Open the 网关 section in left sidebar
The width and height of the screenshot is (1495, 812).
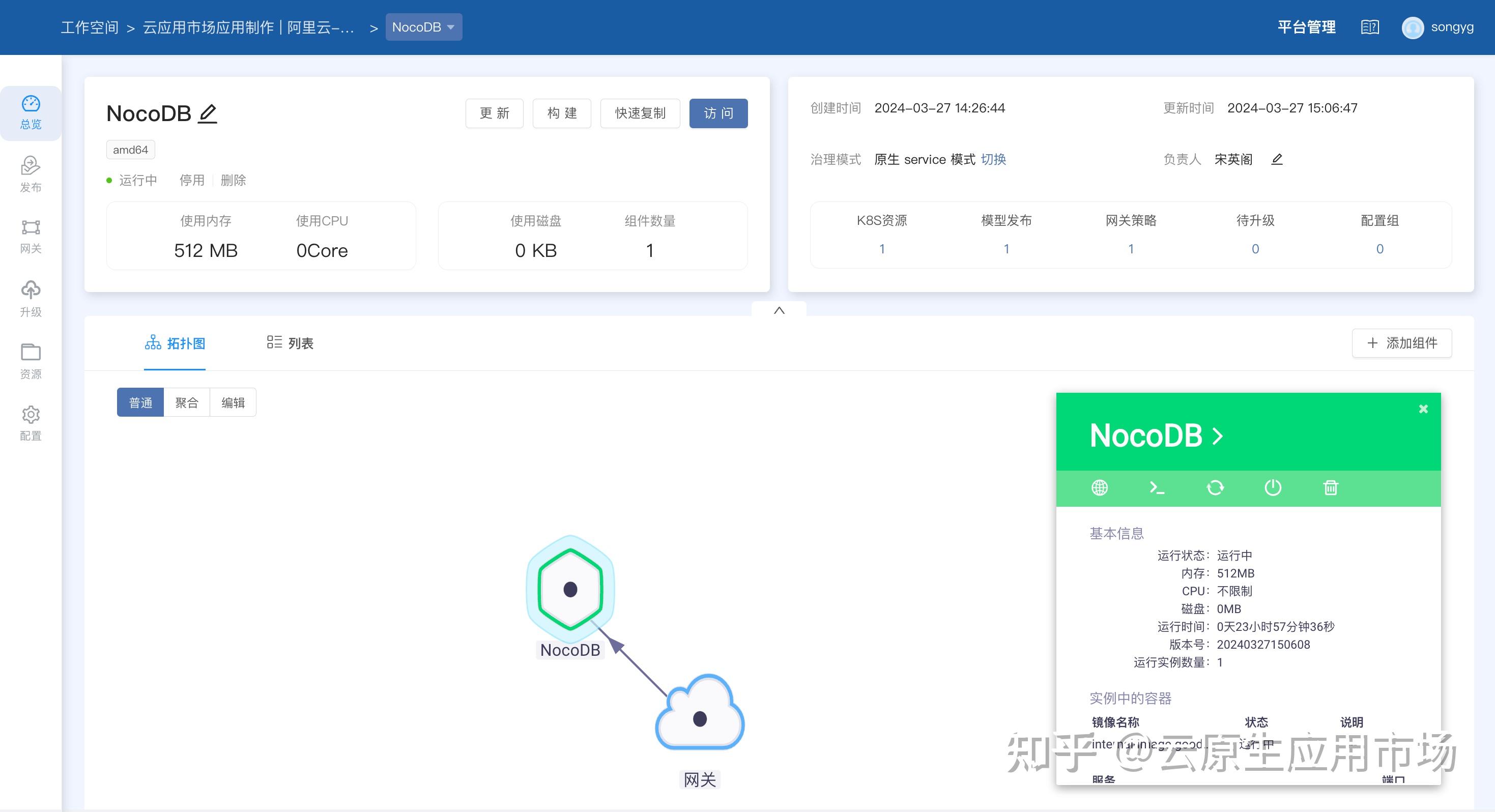[30, 235]
